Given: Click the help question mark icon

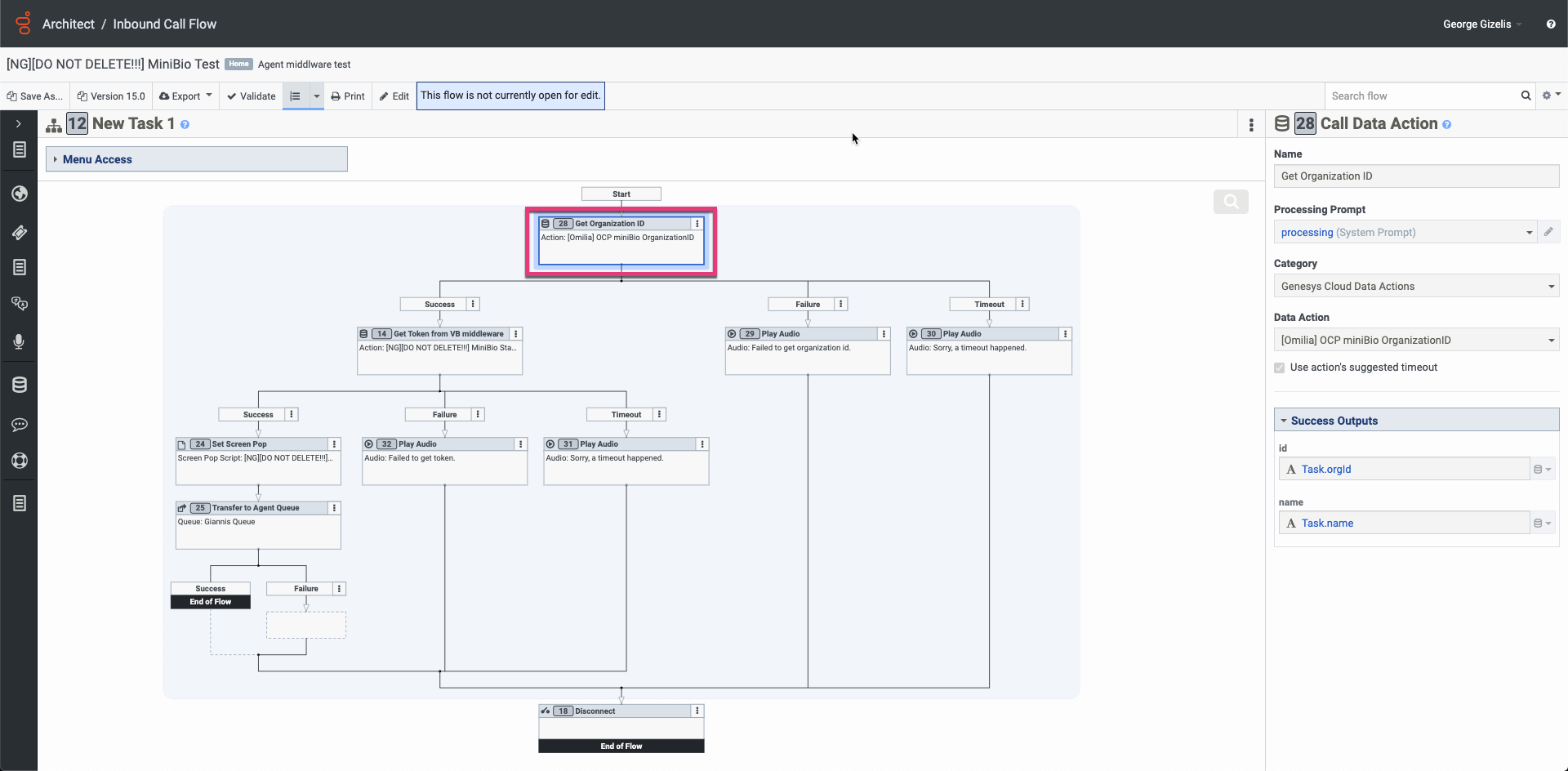Looking at the screenshot, I should click(x=1550, y=25).
